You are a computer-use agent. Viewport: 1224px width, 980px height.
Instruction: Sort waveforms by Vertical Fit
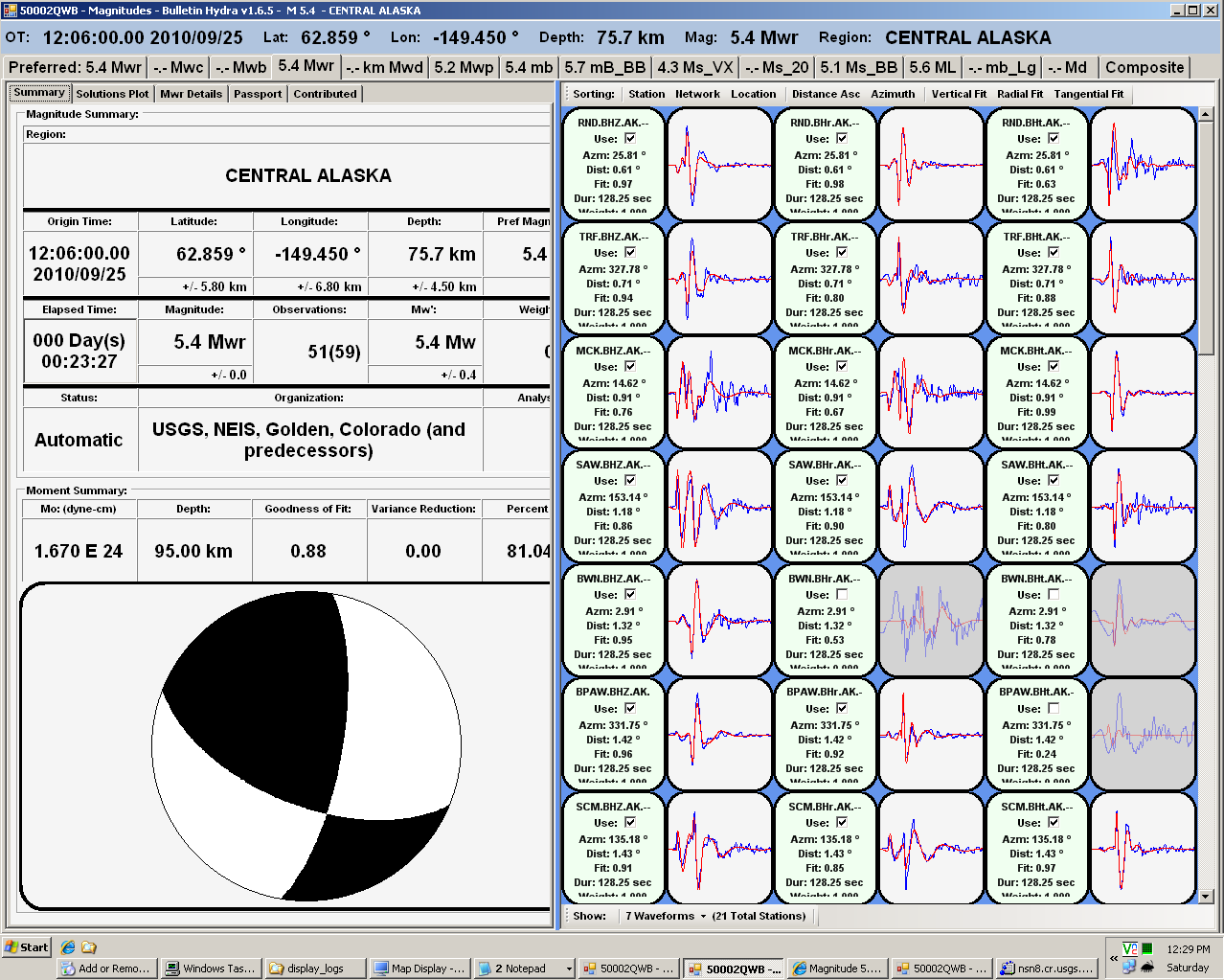pyautogui.click(x=959, y=94)
